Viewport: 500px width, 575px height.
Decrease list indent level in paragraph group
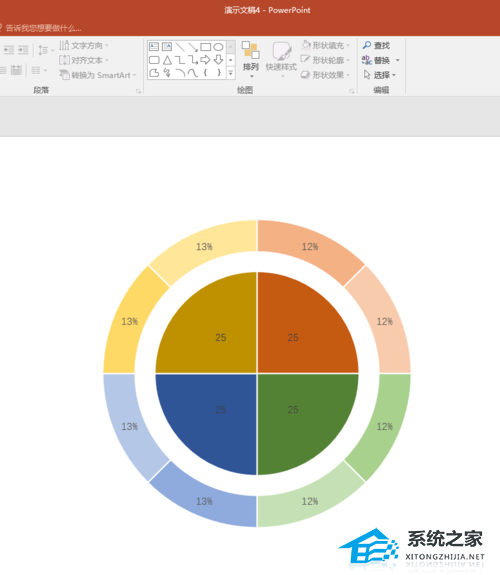click(9, 50)
